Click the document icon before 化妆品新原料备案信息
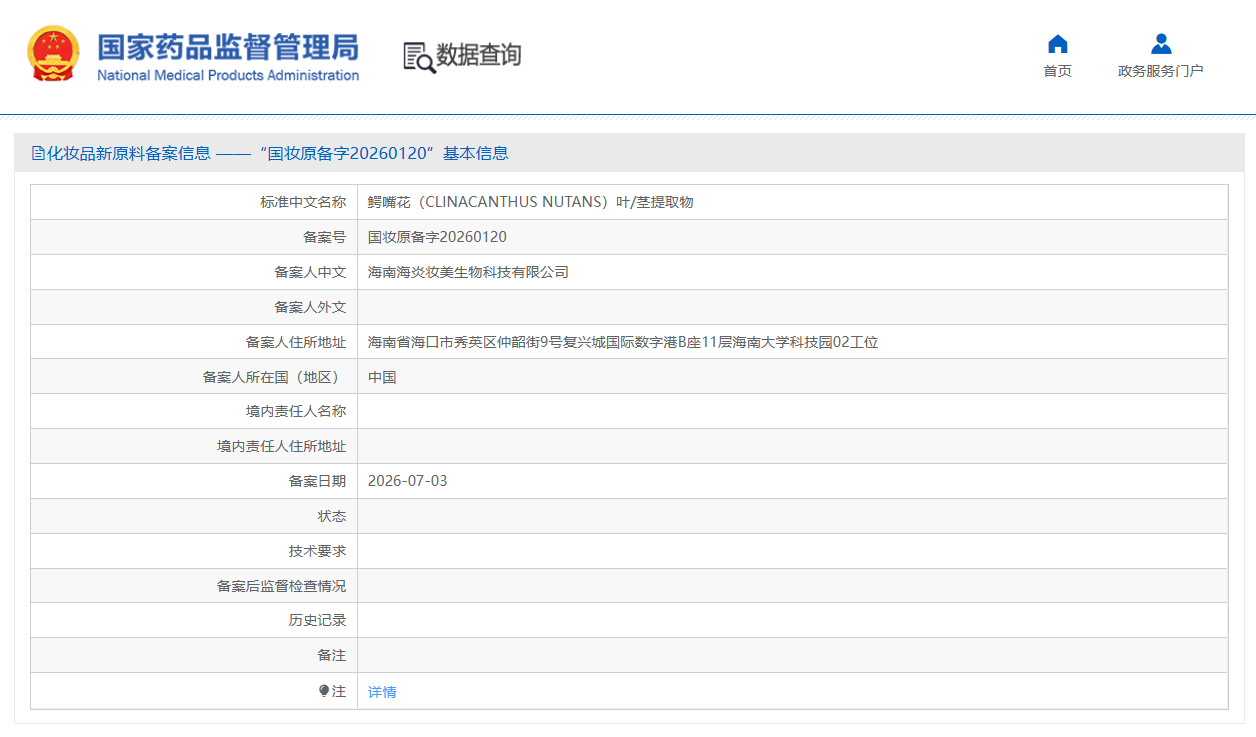 38,153
